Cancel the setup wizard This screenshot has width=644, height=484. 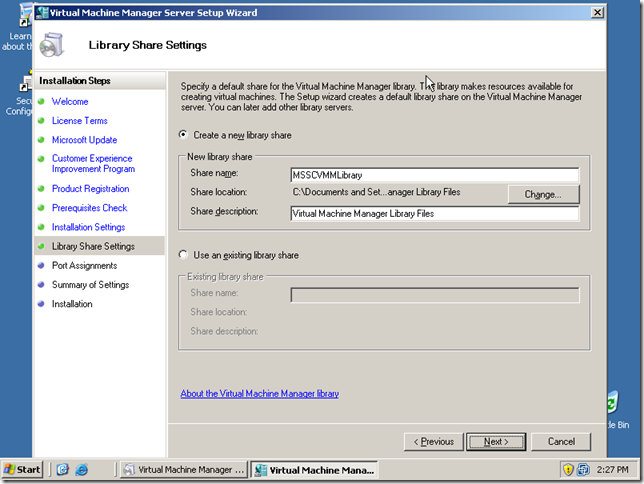pos(561,442)
